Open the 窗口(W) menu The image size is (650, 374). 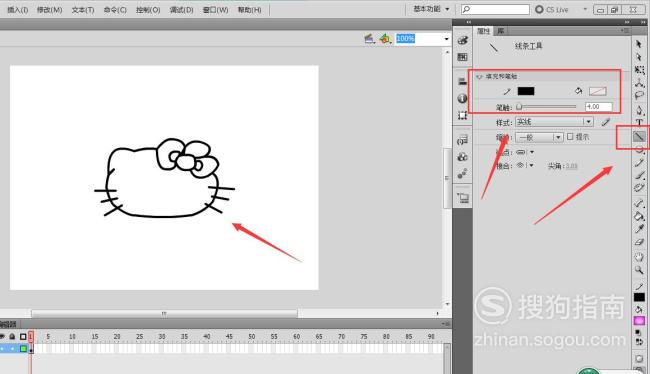215,10
